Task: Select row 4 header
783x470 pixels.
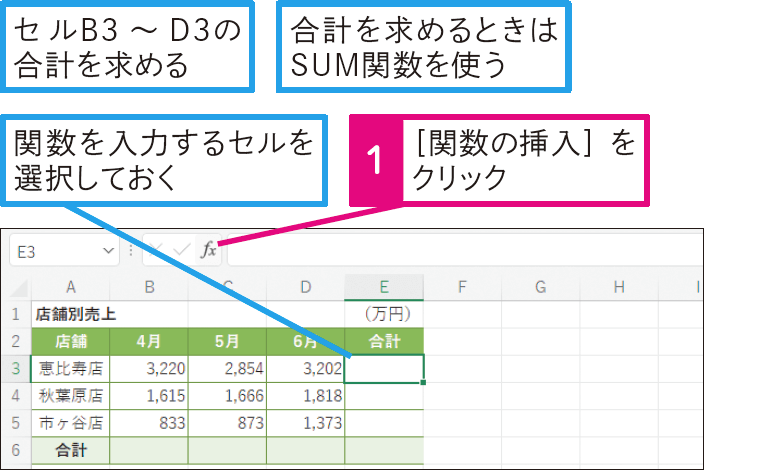Action: [16, 396]
